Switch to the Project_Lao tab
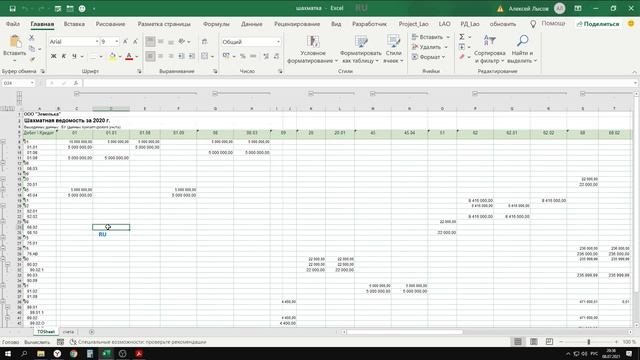This screenshot has width=640, height=360. pos(413,24)
